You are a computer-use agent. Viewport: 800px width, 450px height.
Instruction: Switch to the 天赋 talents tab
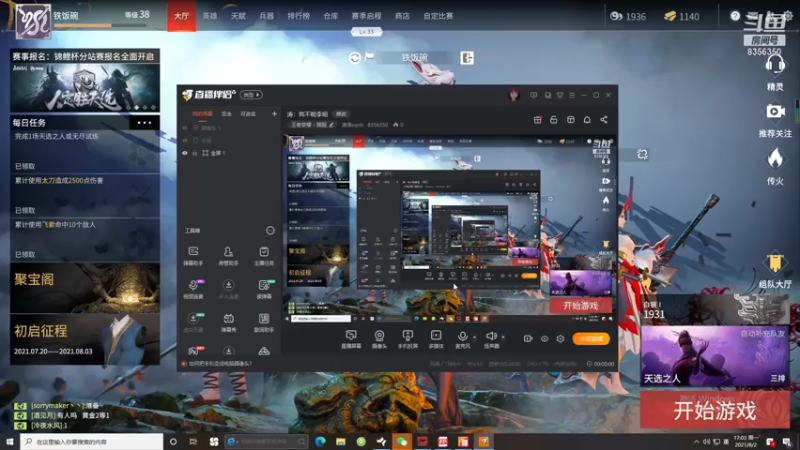[238, 16]
